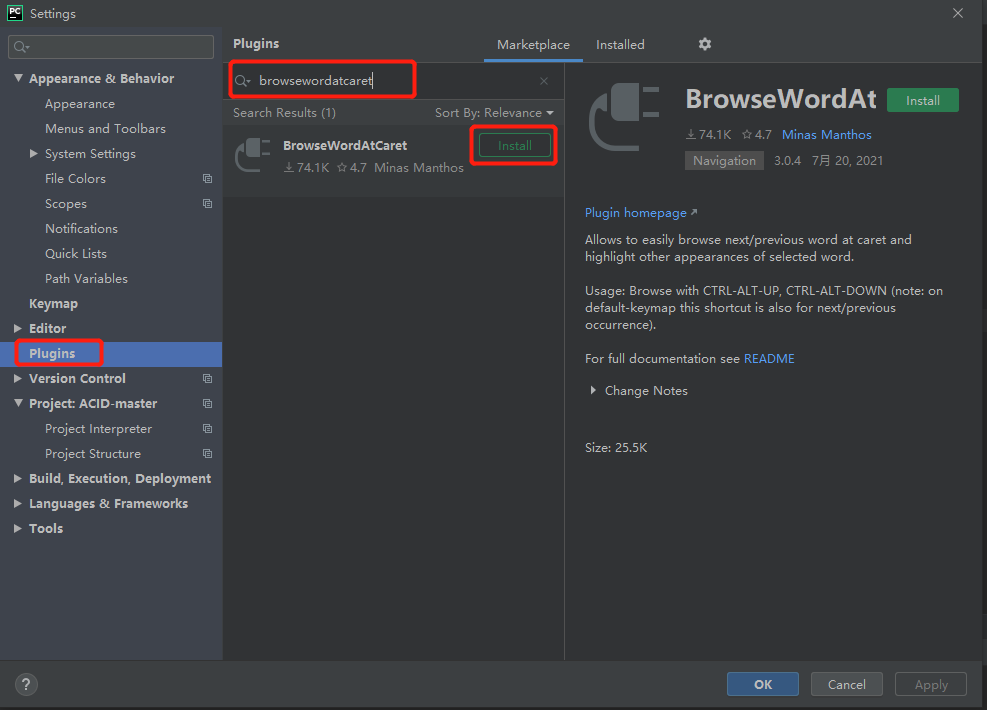The height and width of the screenshot is (710, 987).
Task: Click the scope icon beside Scopes
Action: 206,203
